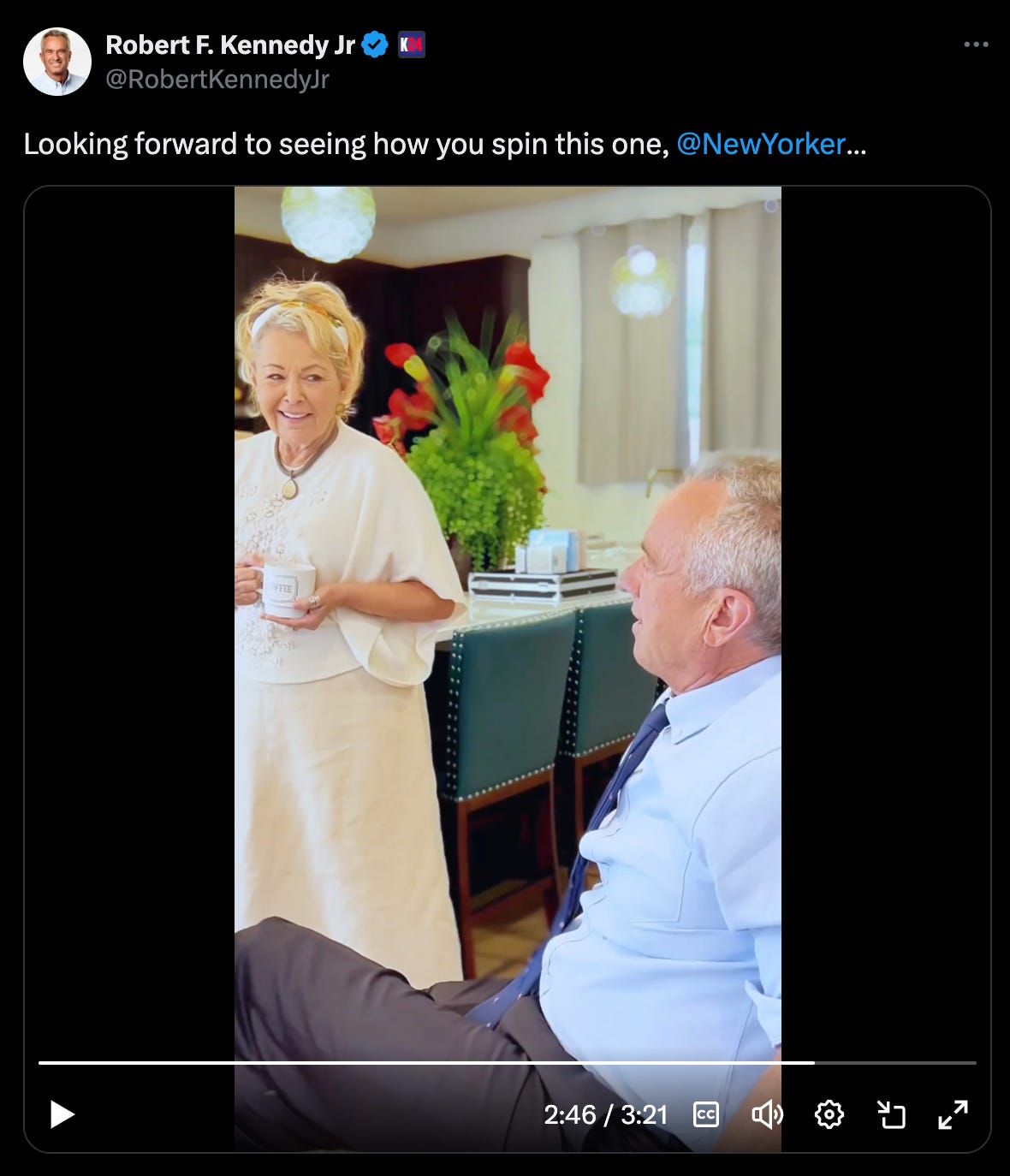Image resolution: width=1010 pixels, height=1176 pixels.
Task: Expand the video to fullscreen
Action: (x=953, y=1114)
